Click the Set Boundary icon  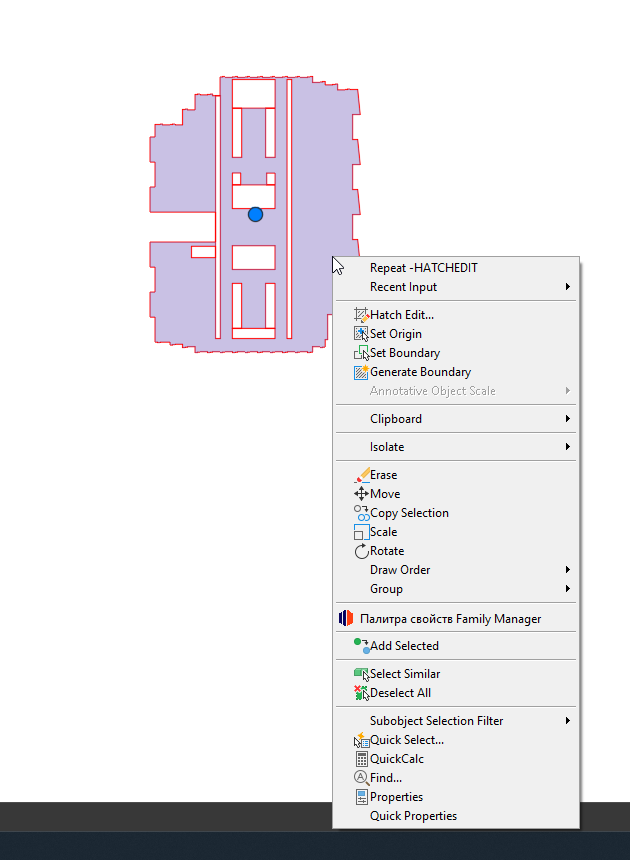tap(361, 353)
